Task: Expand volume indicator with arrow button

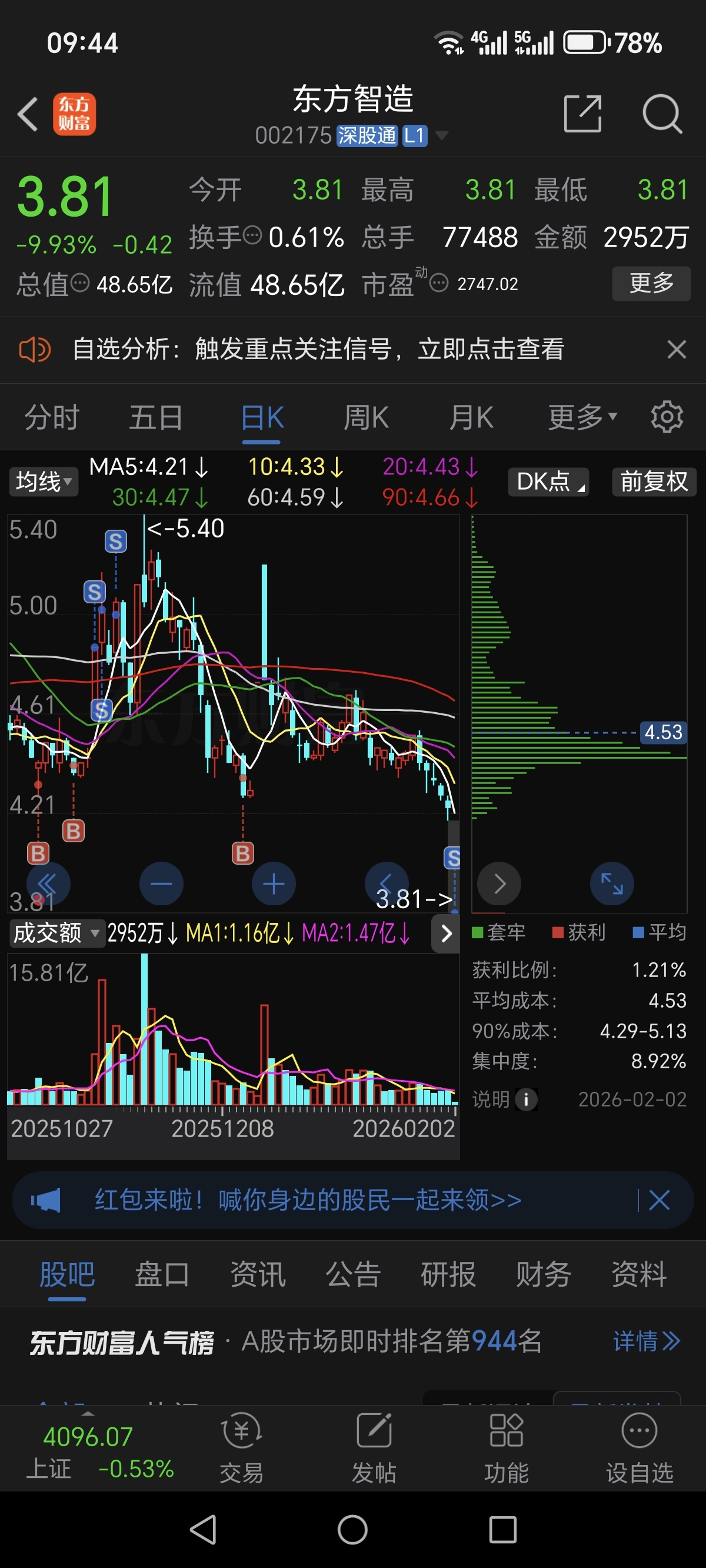Action: 446,933
